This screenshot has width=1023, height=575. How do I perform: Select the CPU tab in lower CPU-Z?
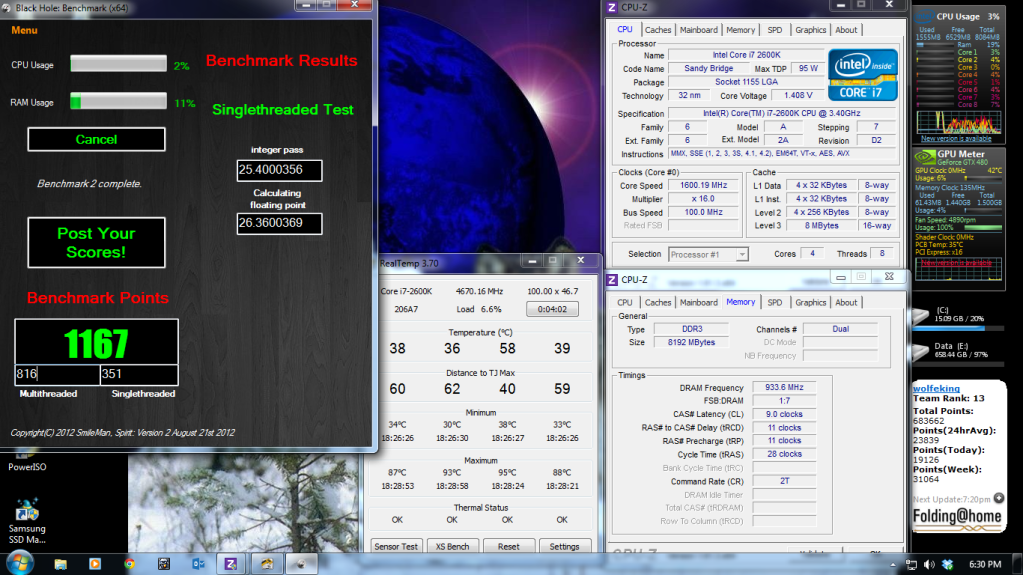624,303
